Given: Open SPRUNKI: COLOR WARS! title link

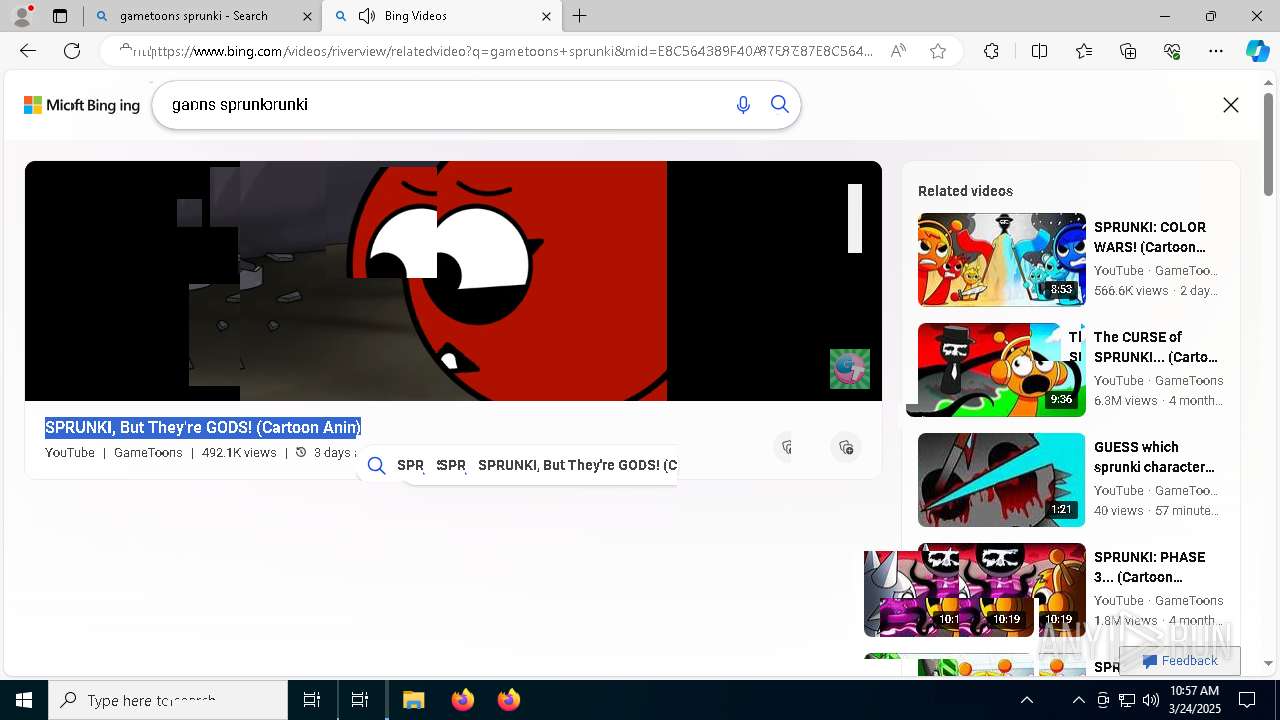Looking at the screenshot, I should pyautogui.click(x=1150, y=237).
